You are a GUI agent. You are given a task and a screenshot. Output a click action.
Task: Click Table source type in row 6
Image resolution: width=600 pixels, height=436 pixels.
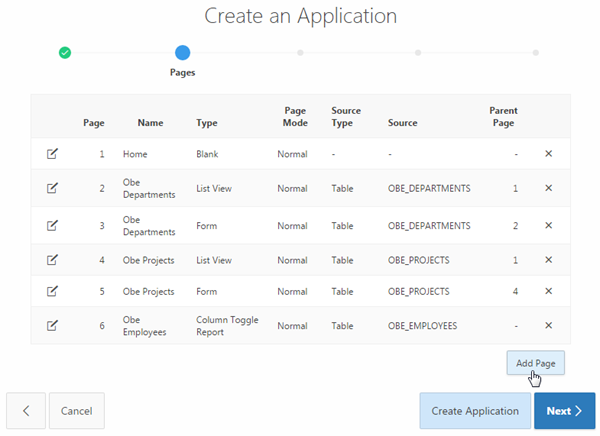click(x=342, y=326)
